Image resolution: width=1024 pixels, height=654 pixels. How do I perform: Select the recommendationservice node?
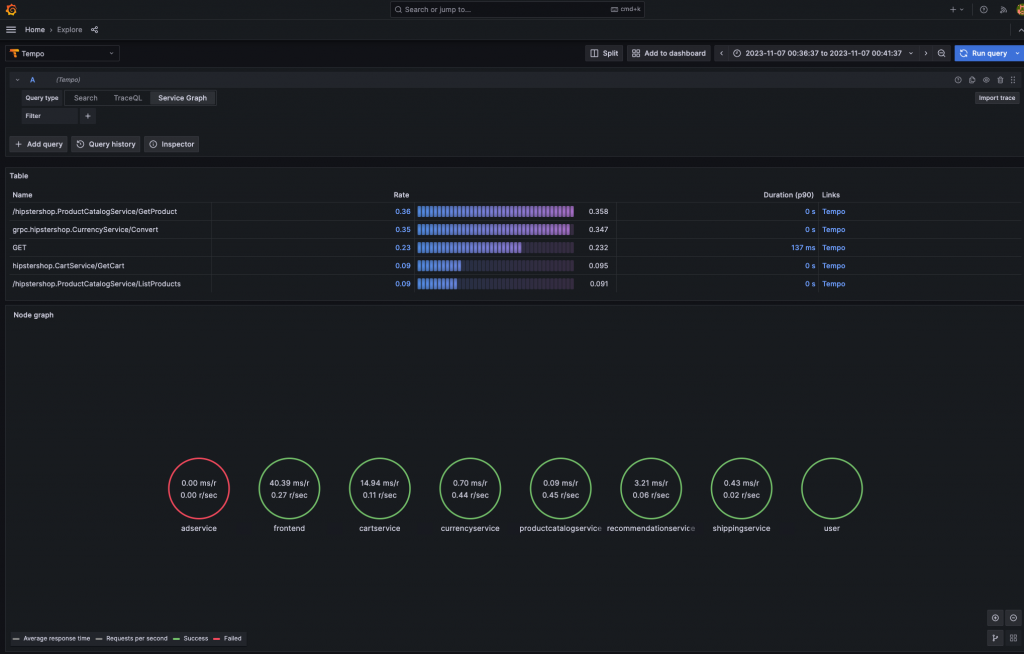point(651,489)
